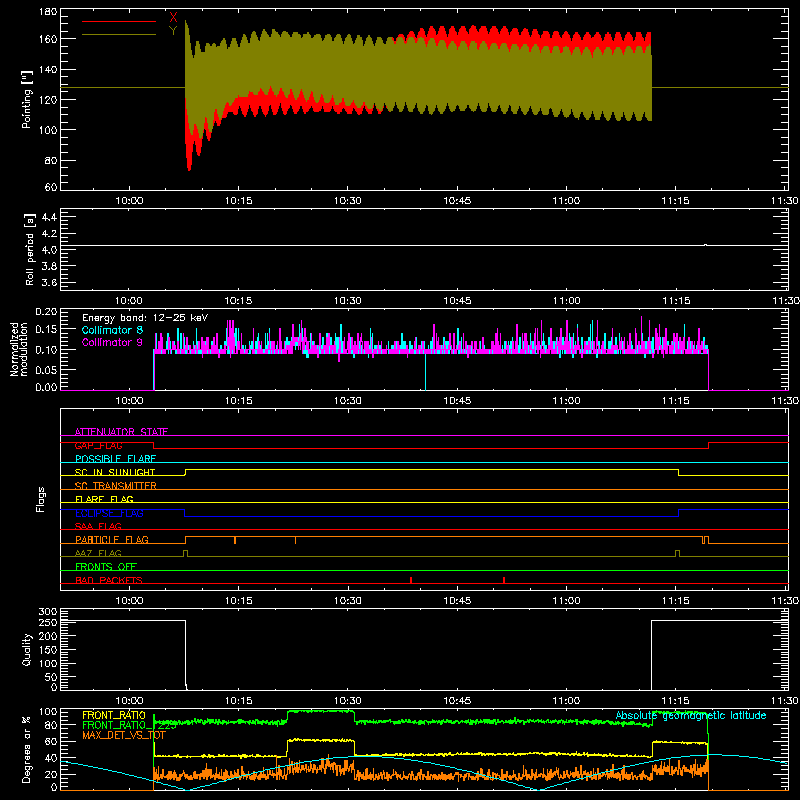Click the cyan 'Collimator 8' legend entry
The width and height of the screenshot is (800, 800).
112,330
